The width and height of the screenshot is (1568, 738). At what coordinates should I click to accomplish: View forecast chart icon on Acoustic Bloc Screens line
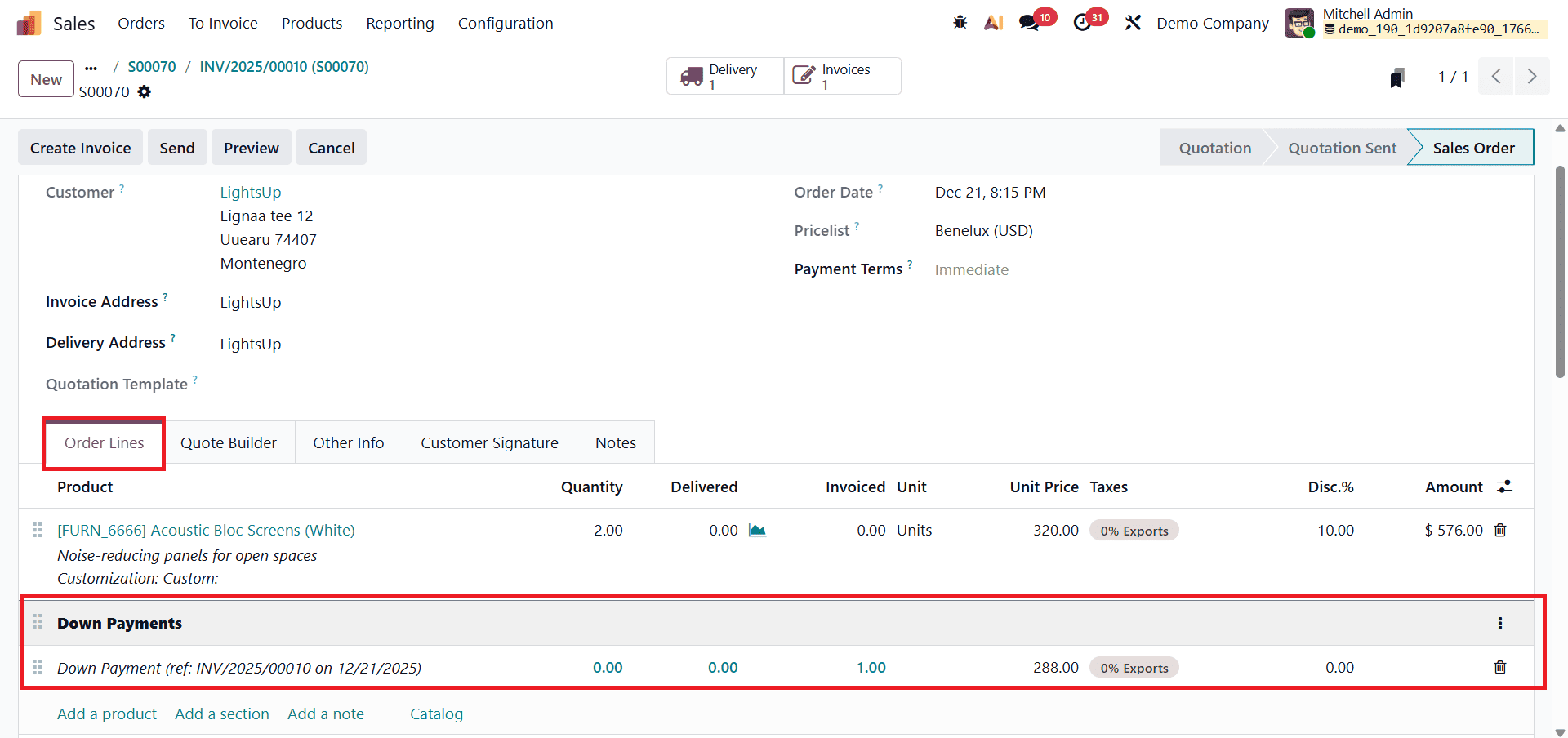[x=757, y=530]
